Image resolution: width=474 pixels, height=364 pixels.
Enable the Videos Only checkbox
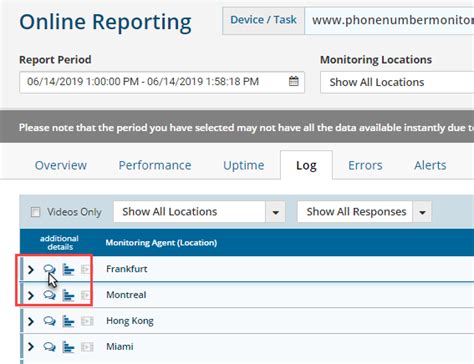pyautogui.click(x=35, y=212)
